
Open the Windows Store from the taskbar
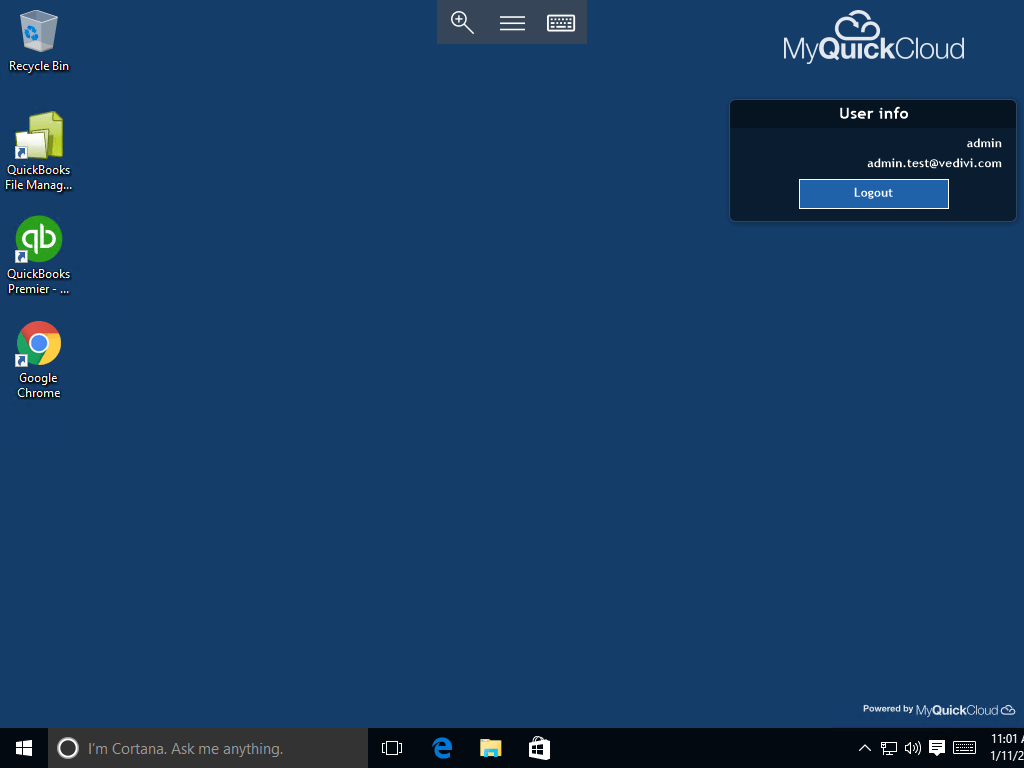(x=539, y=748)
